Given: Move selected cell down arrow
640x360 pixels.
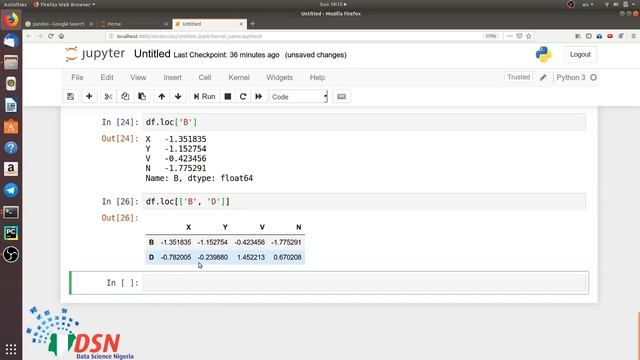Looking at the screenshot, I should [178, 97].
